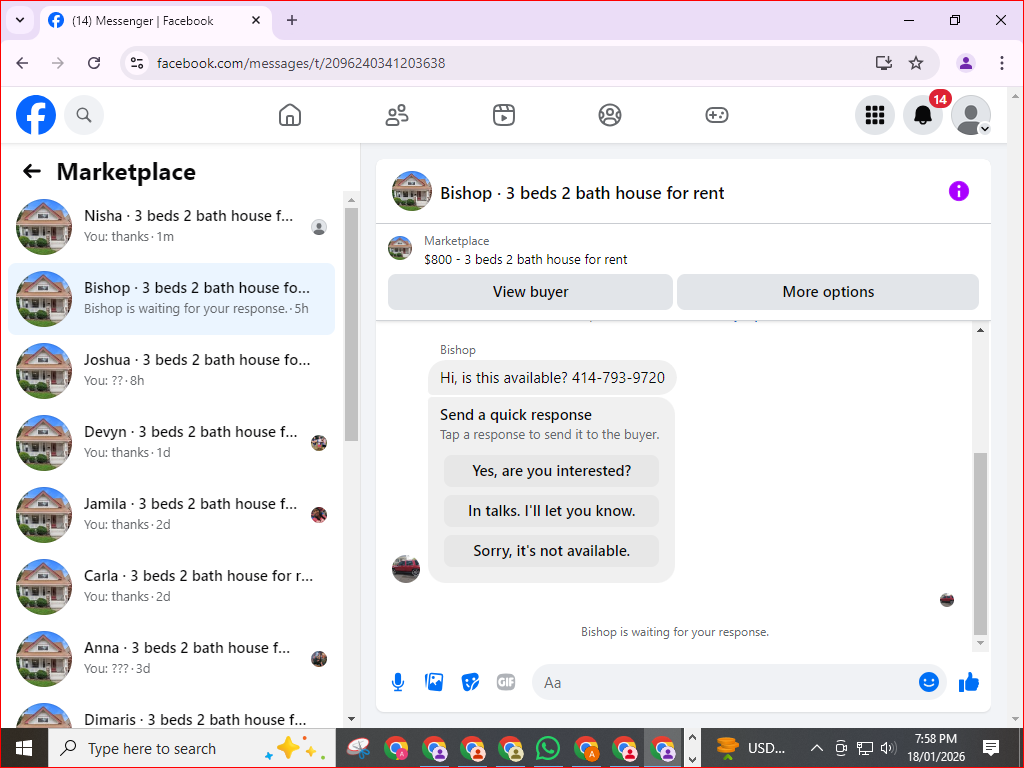The height and width of the screenshot is (768, 1024).
Task: Bookmark this page with the star
Action: click(x=916, y=63)
